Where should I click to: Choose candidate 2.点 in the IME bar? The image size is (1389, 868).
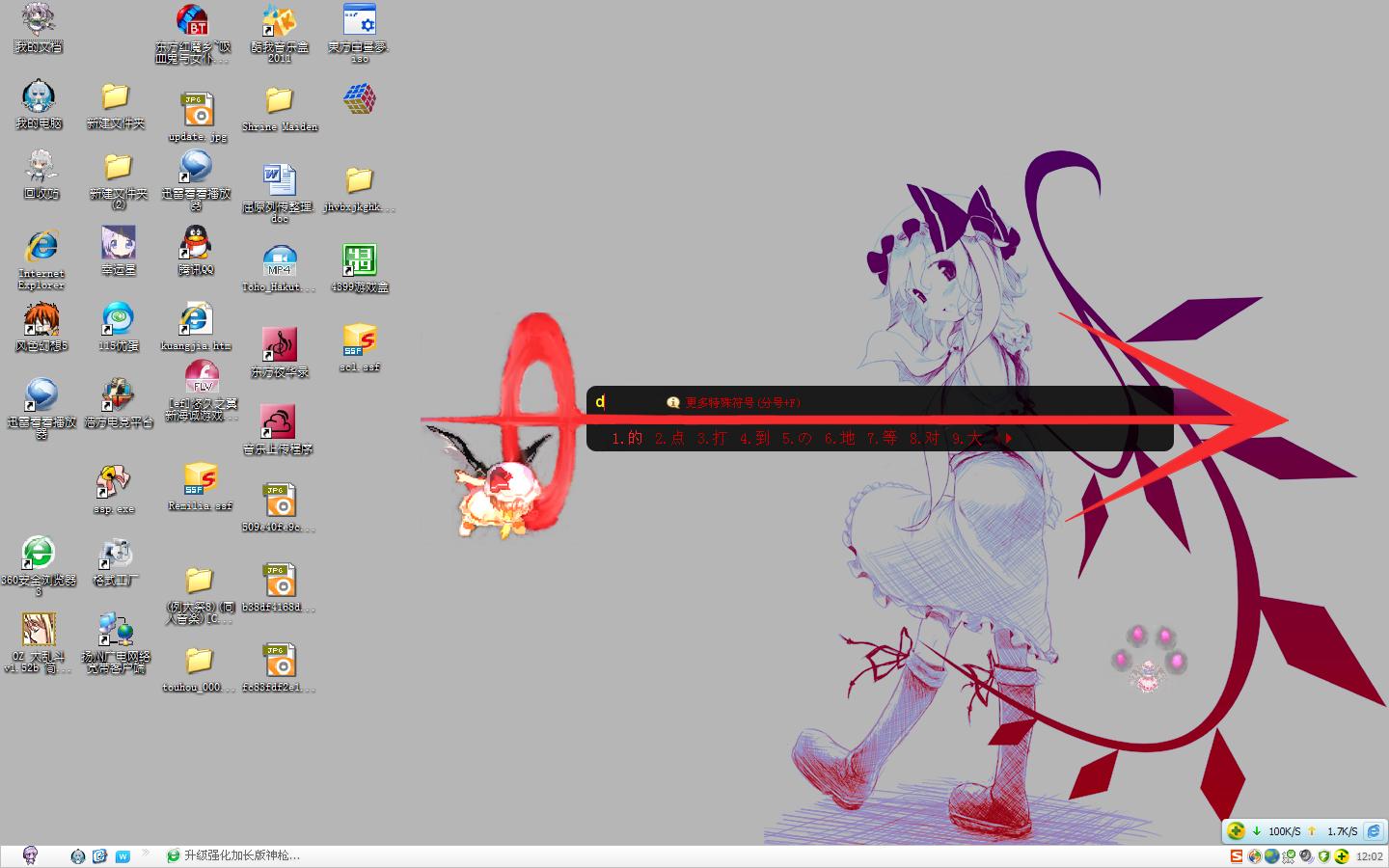click(x=669, y=438)
